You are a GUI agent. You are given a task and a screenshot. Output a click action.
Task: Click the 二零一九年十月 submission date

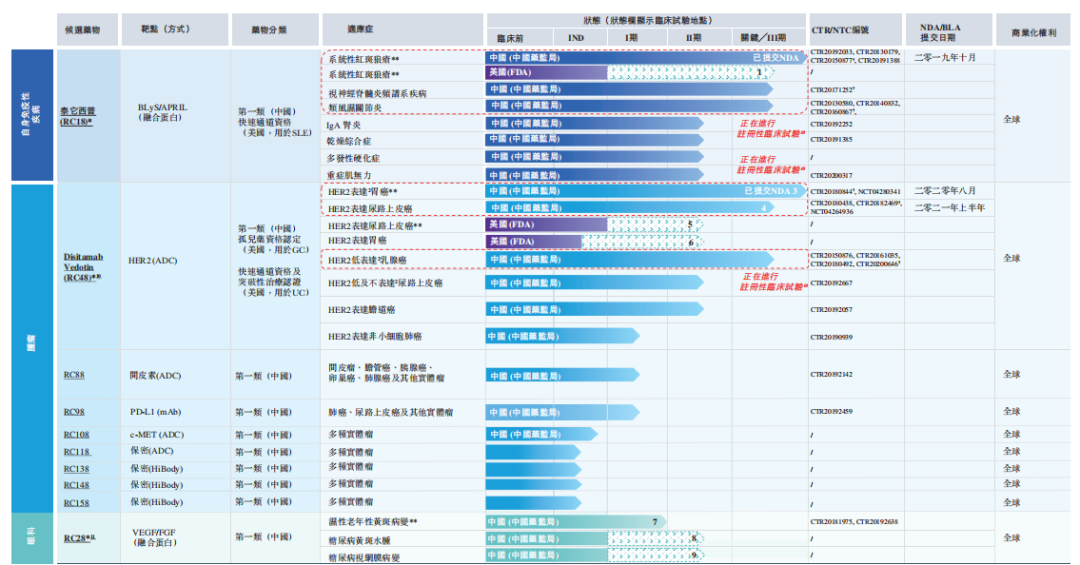click(x=945, y=58)
